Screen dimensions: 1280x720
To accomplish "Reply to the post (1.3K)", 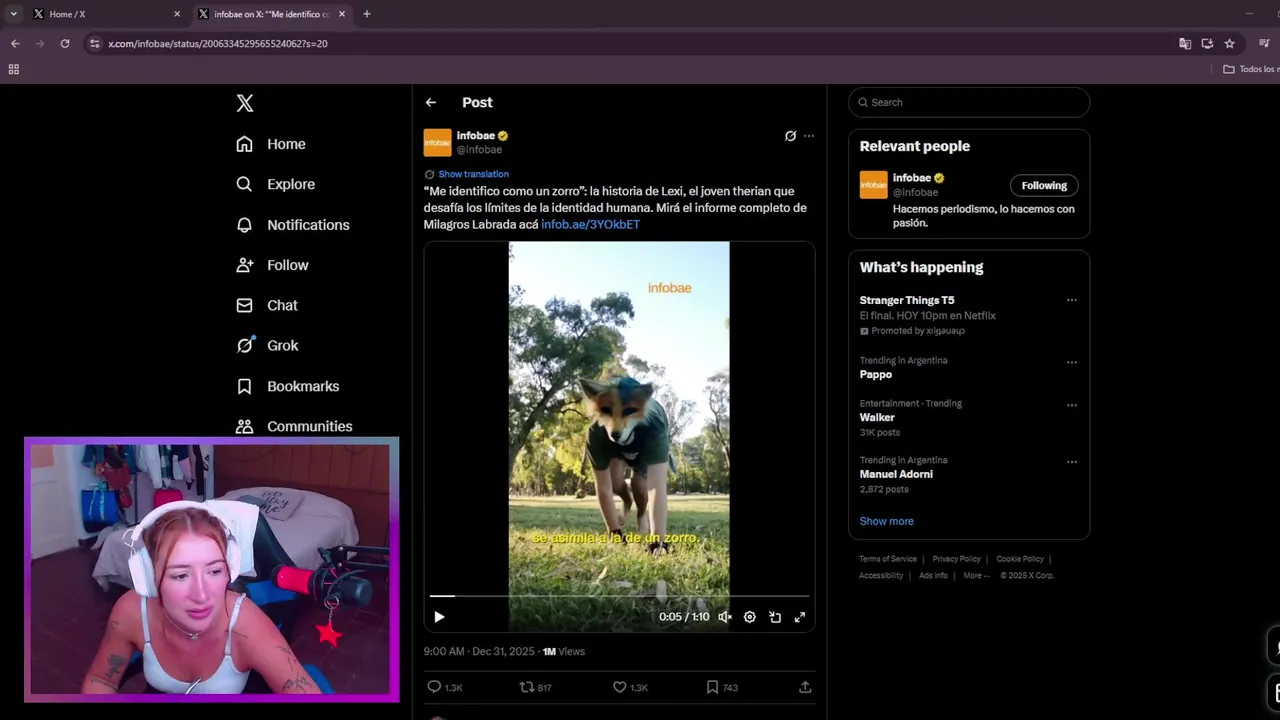I will pyautogui.click(x=445, y=687).
